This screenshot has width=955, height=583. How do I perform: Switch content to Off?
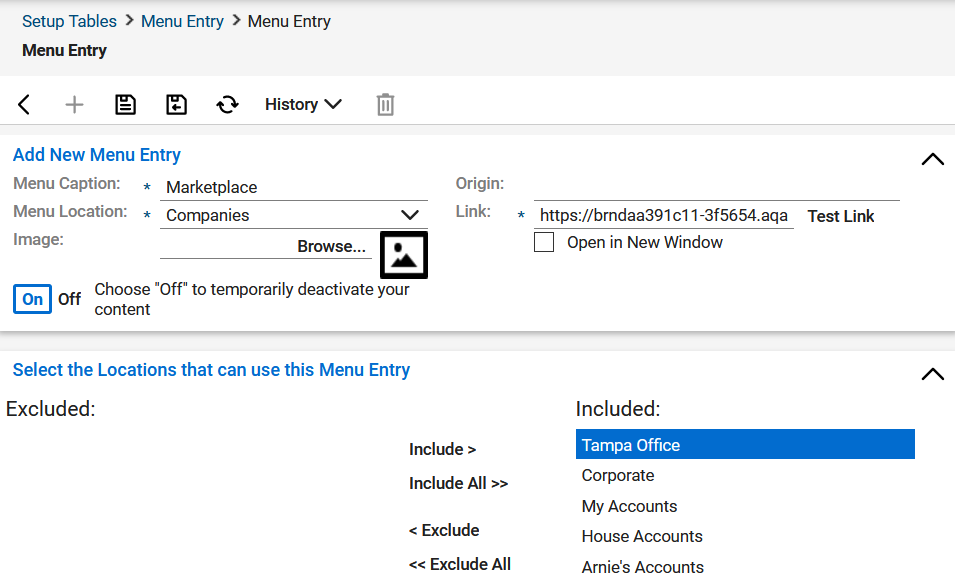pos(69,299)
